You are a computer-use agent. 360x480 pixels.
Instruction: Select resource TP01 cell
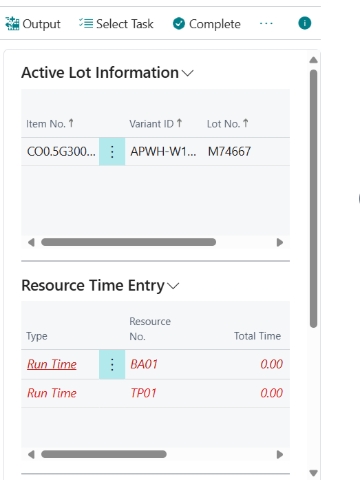(143, 393)
